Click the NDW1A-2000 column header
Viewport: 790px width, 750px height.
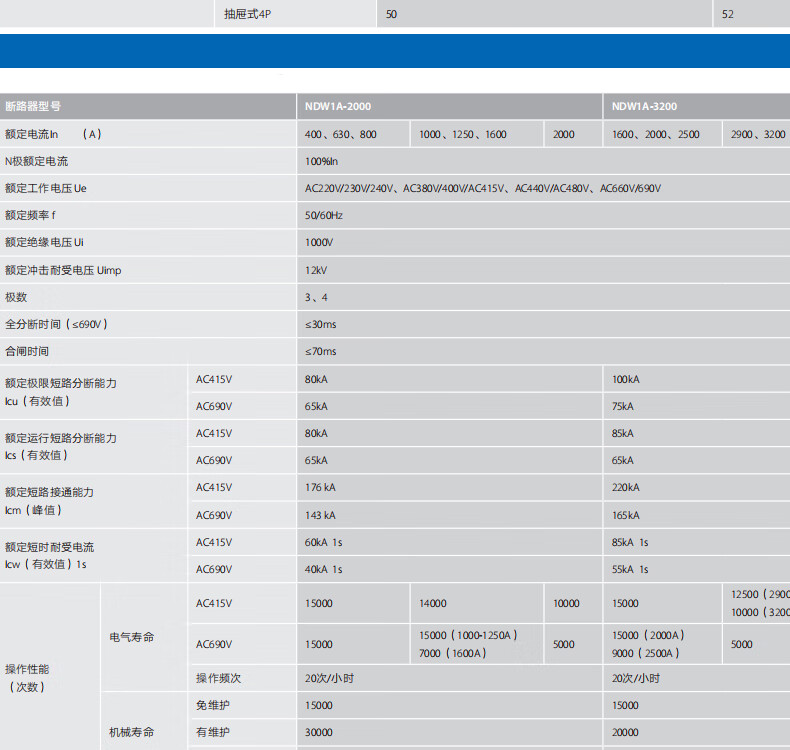pyautogui.click(x=337, y=106)
